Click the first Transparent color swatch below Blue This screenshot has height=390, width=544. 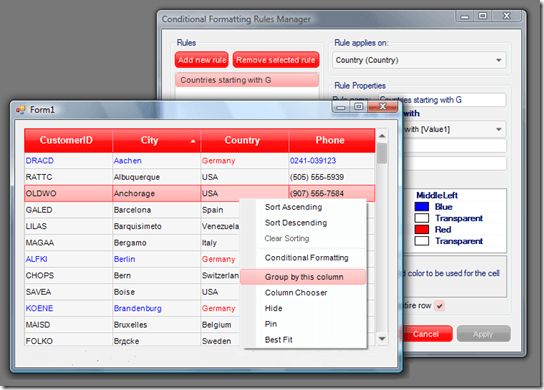tap(422, 218)
